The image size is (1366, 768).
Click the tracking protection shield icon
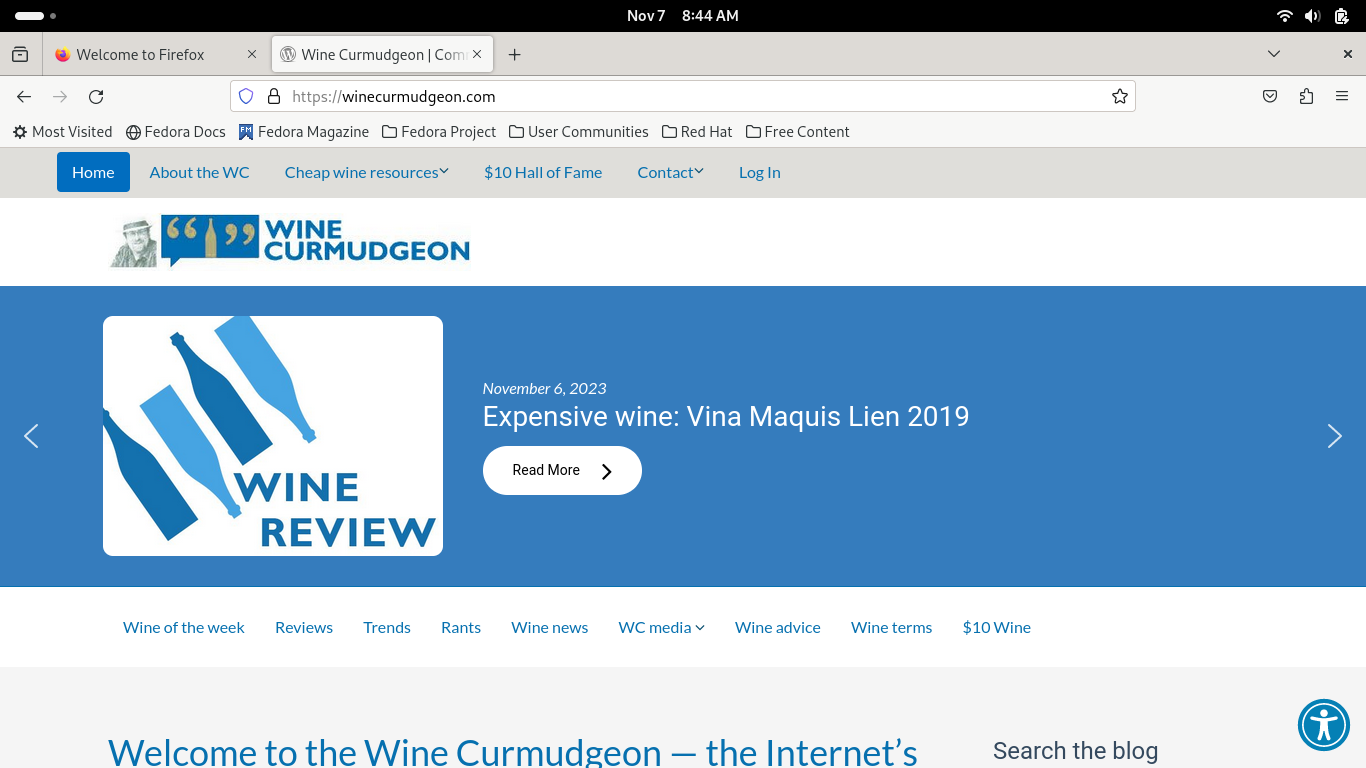click(246, 97)
